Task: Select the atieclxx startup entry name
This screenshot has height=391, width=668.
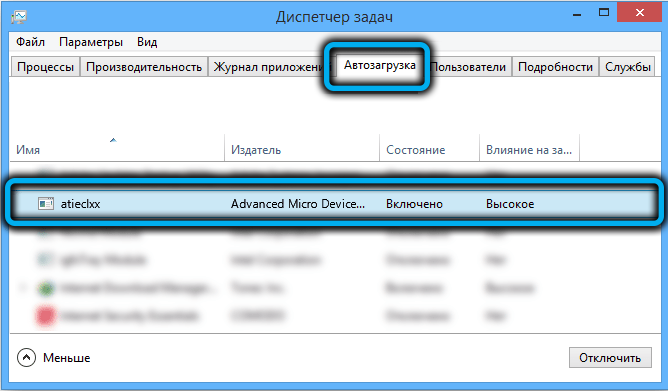Action: click(x=80, y=204)
